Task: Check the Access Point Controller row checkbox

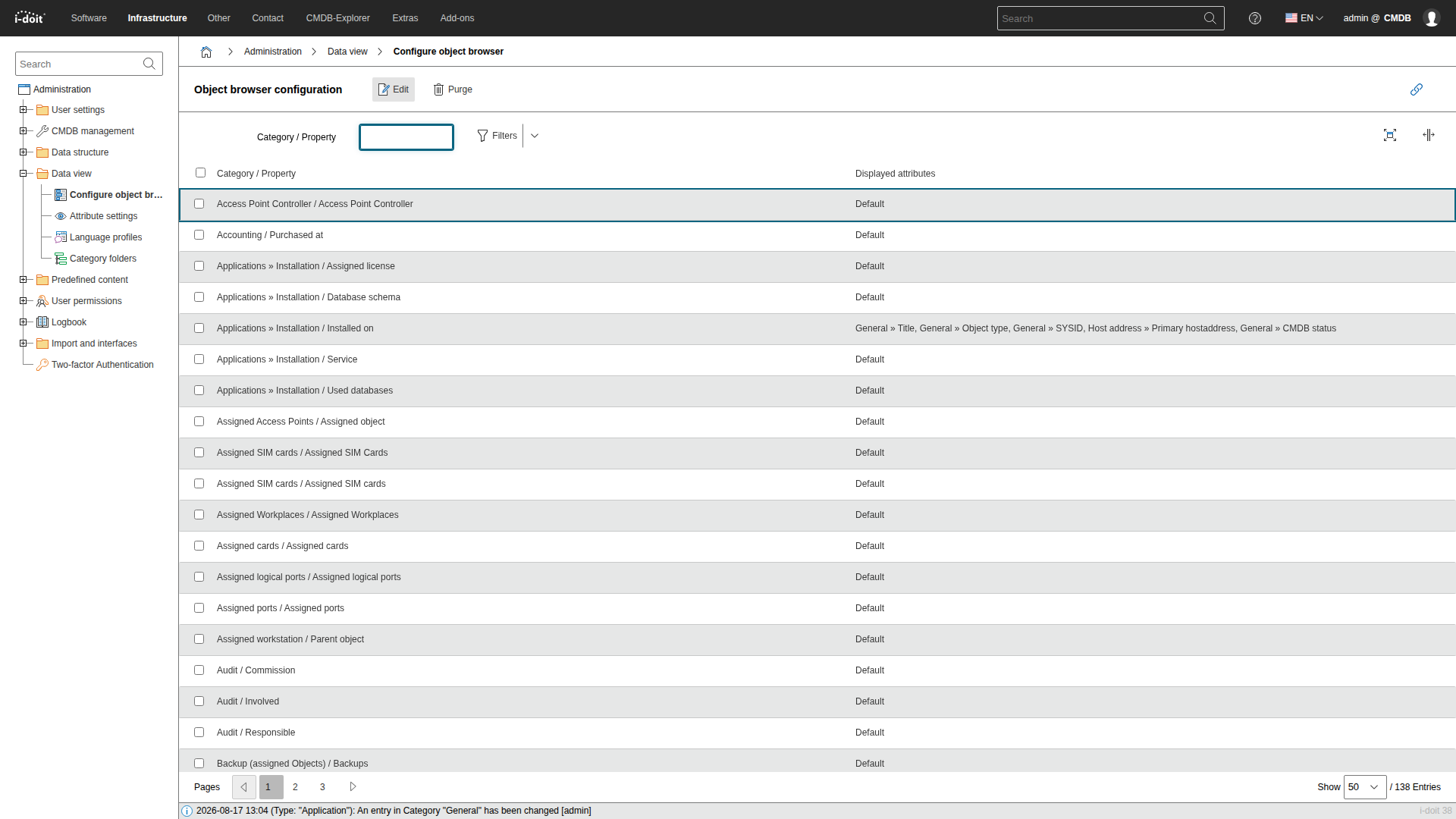Action: pyautogui.click(x=199, y=204)
